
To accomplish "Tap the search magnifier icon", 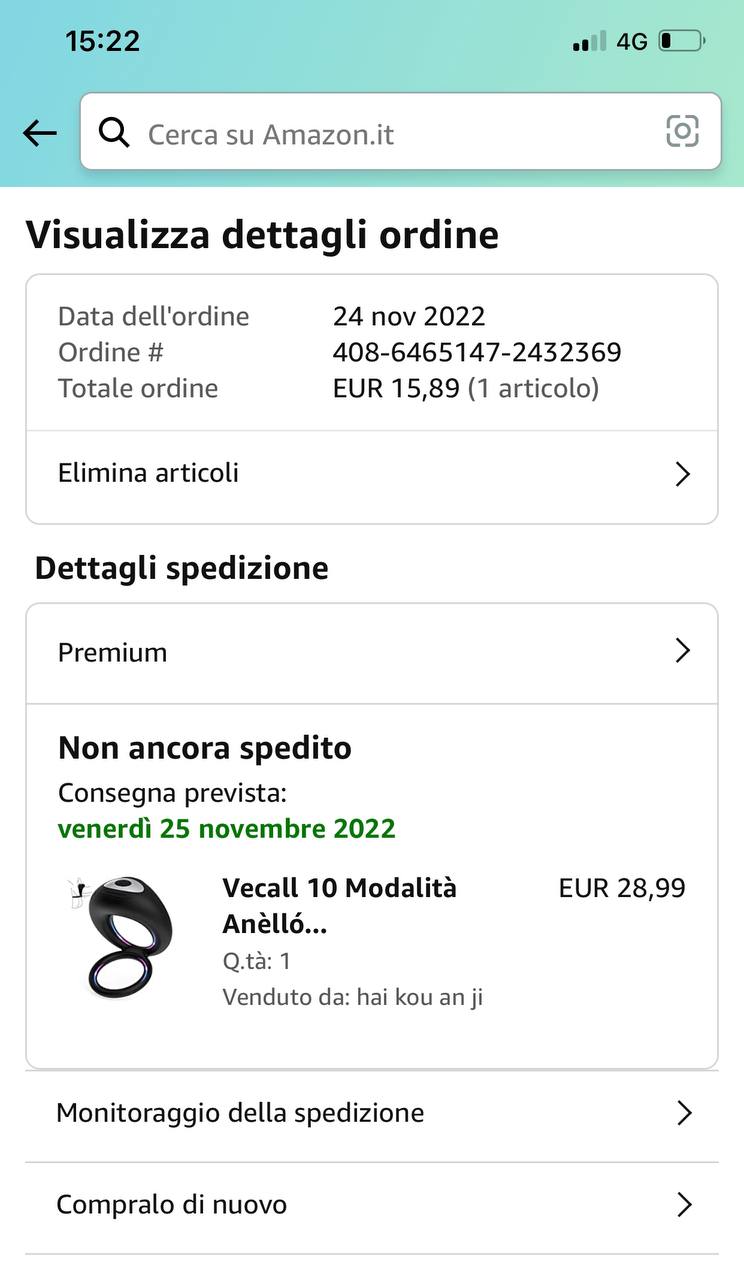I will [114, 132].
